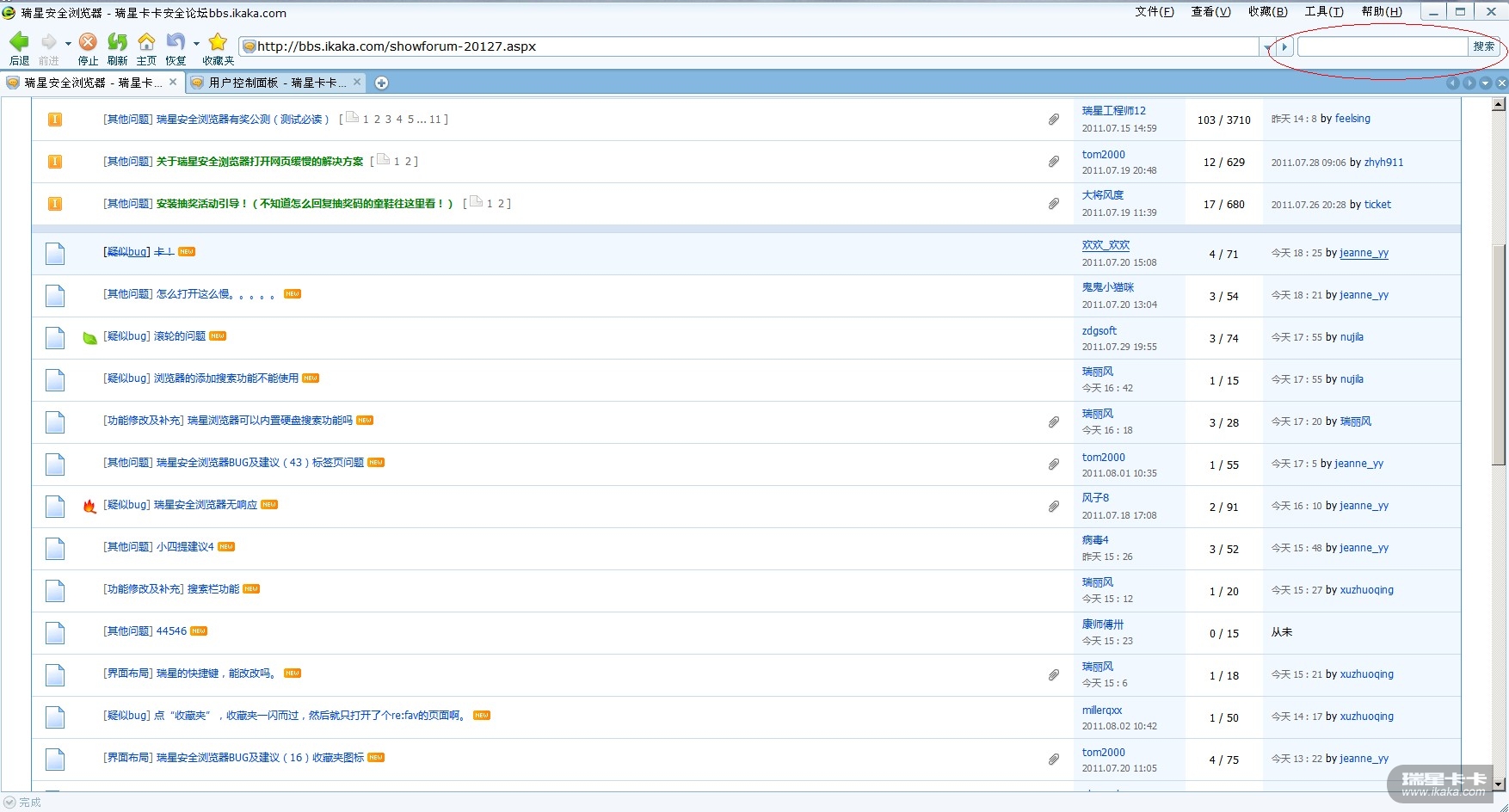Click the go arrow beside the address bar
Viewport: 1509px width, 812px height.
(x=1284, y=46)
